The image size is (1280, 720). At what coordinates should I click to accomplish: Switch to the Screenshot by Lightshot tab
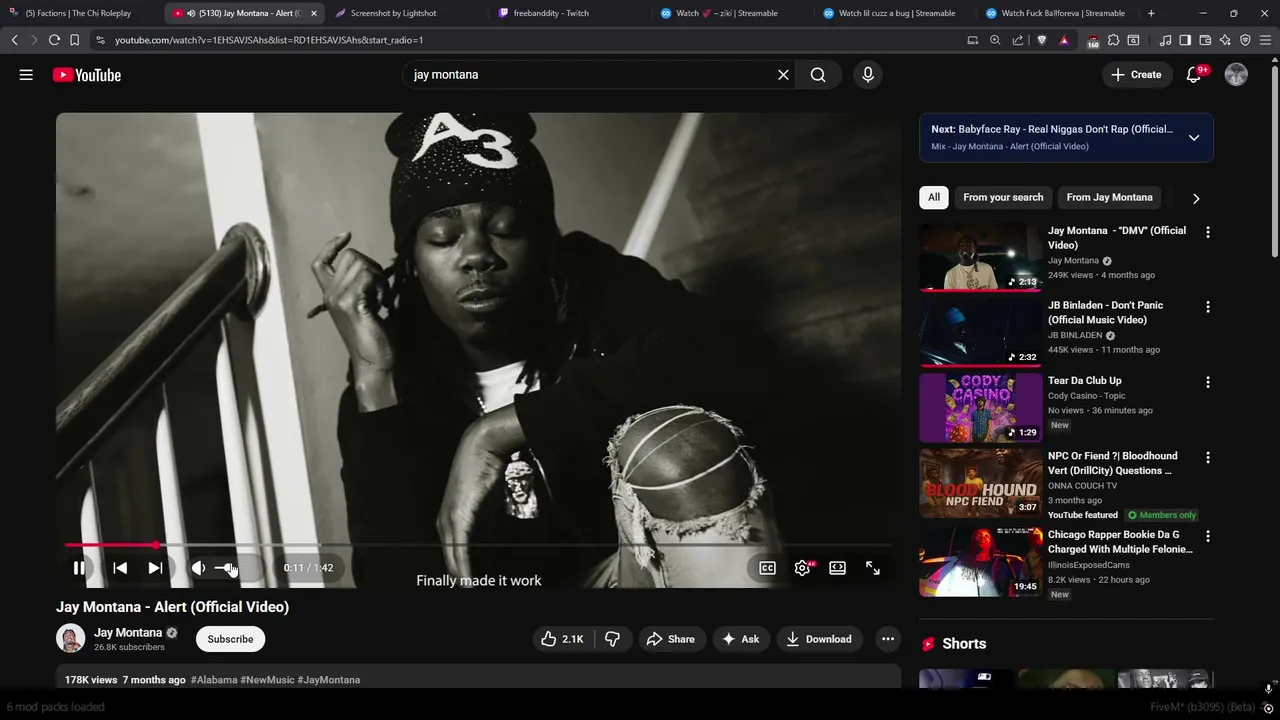[393, 13]
